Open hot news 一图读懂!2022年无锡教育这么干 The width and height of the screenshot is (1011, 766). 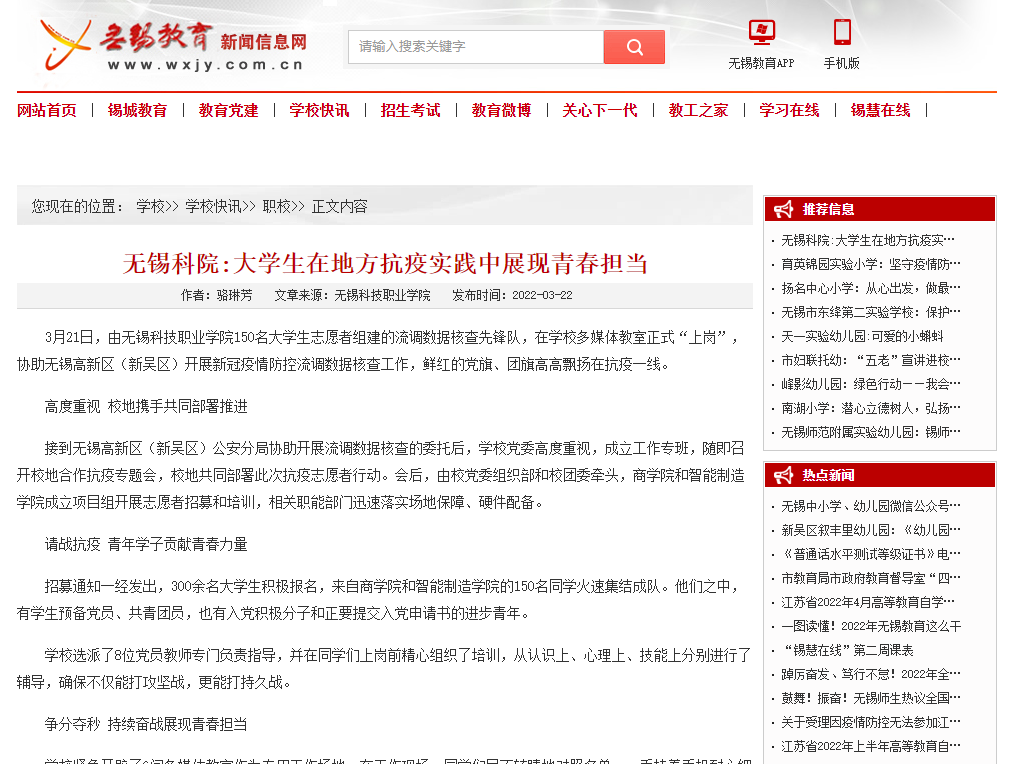pos(871,626)
